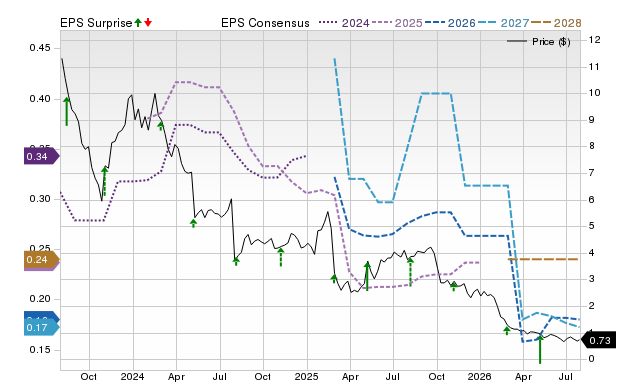
Task: Click the 12 label on the right price axis
Action: 594,40
